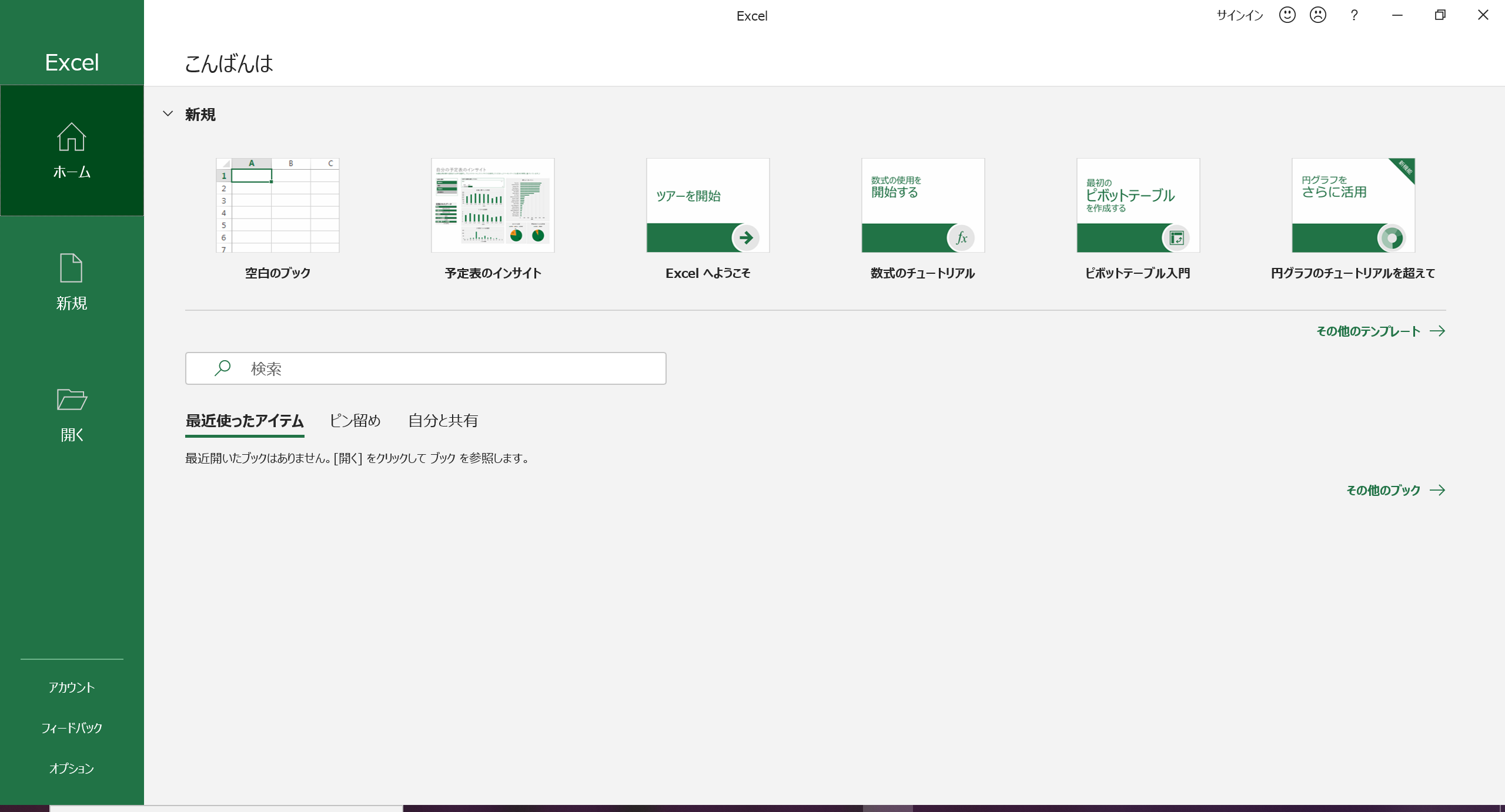This screenshot has width=1505, height=812.
Task: Open help with the question mark icon
Action: click(x=1354, y=15)
